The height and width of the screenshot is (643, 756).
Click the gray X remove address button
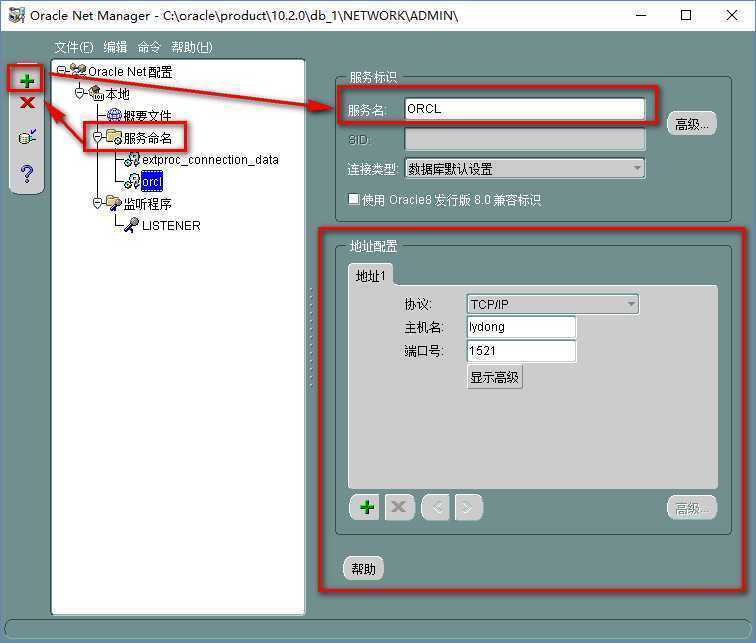(399, 507)
